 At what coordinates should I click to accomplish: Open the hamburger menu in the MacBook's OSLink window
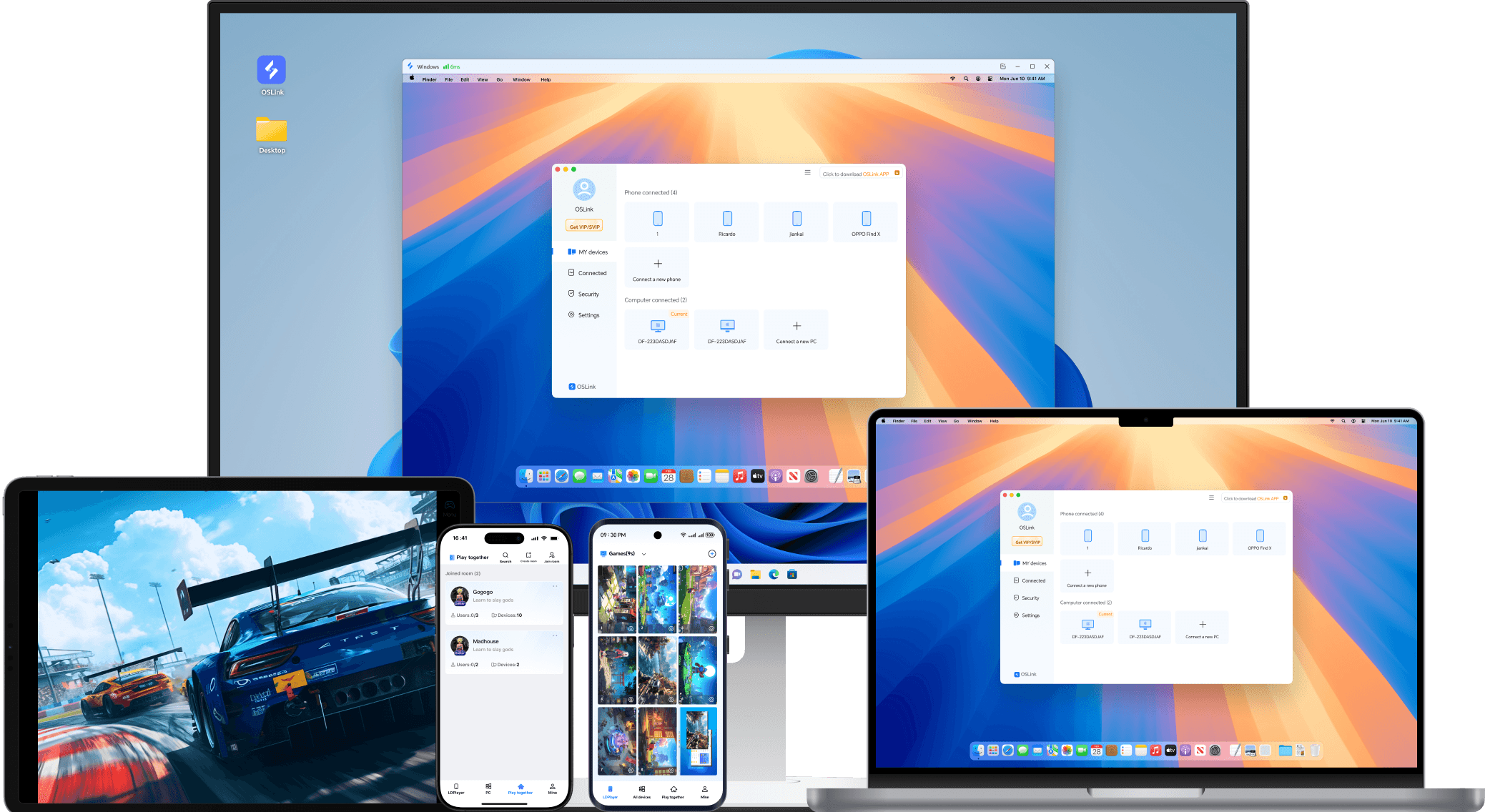click(x=1211, y=497)
